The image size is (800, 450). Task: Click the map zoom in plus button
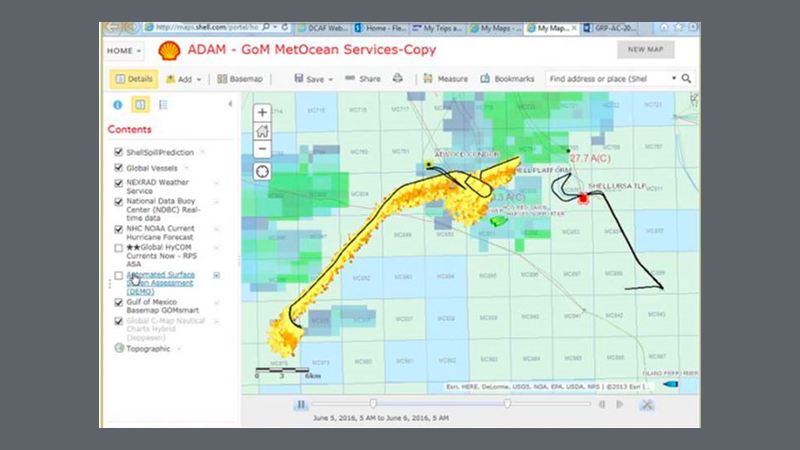point(262,113)
